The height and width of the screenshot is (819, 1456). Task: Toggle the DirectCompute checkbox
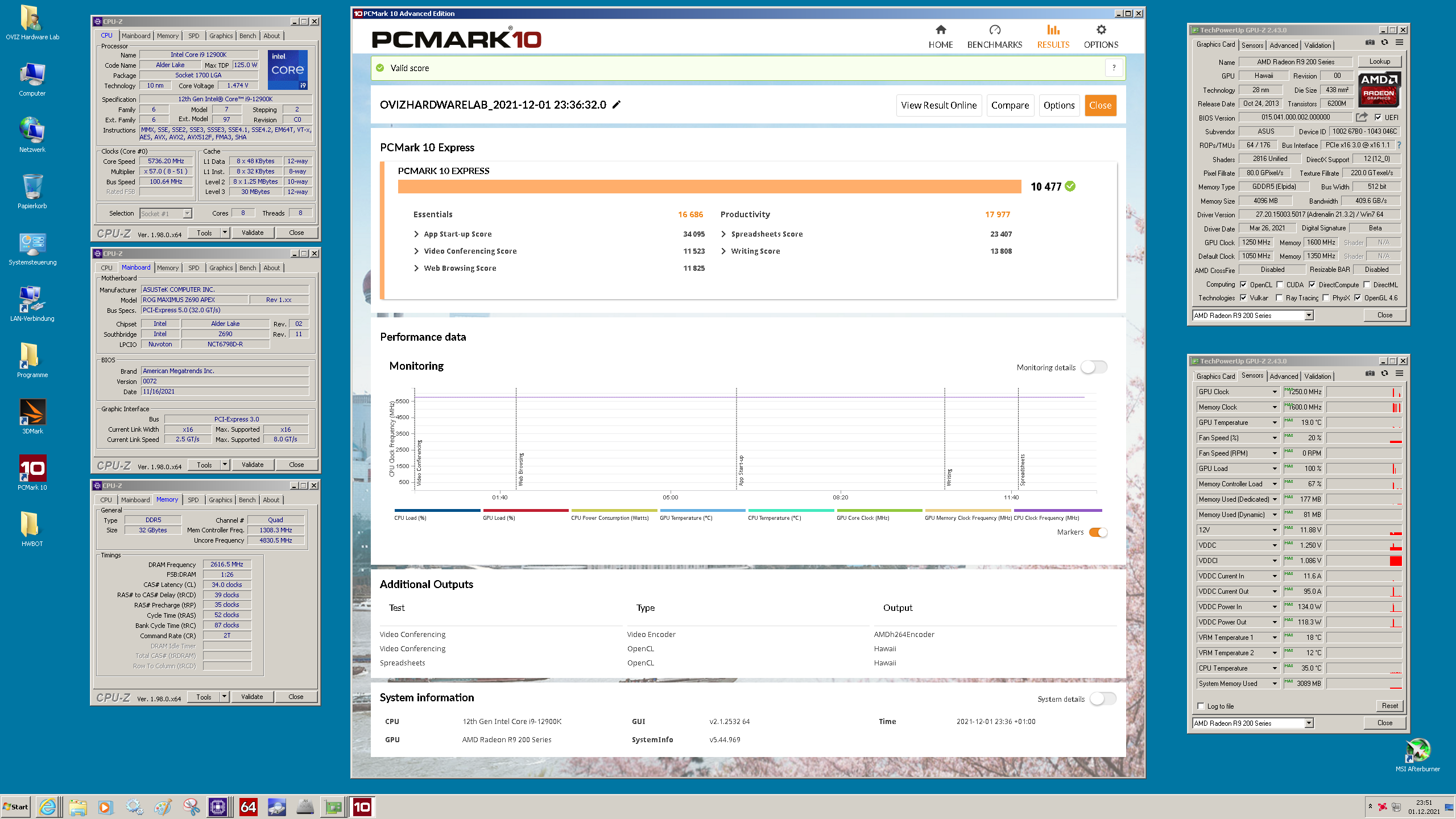[x=1312, y=284]
